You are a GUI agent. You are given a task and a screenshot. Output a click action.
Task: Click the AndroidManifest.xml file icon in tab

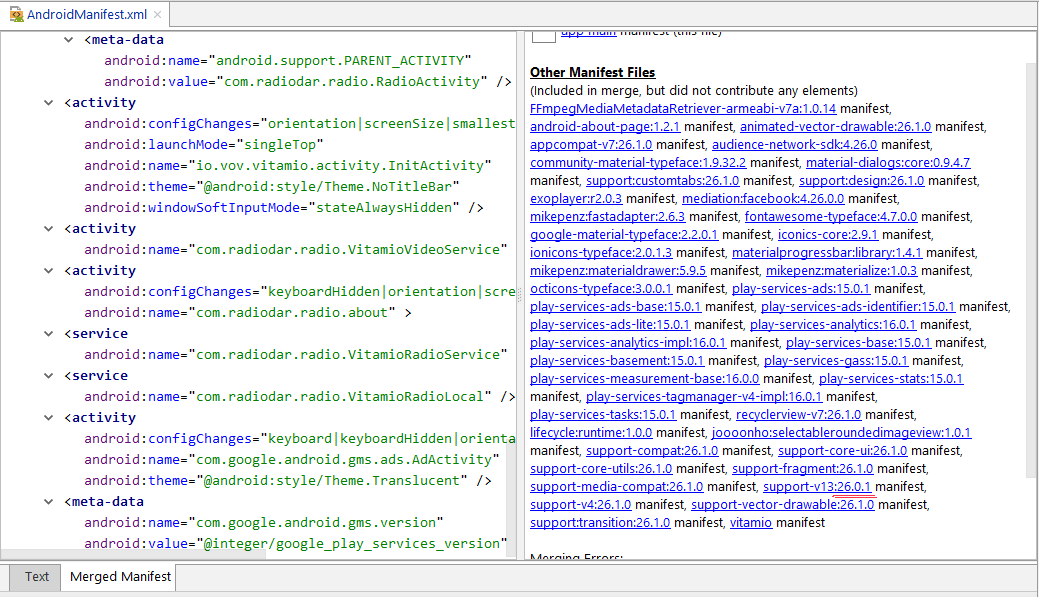[x=17, y=15]
